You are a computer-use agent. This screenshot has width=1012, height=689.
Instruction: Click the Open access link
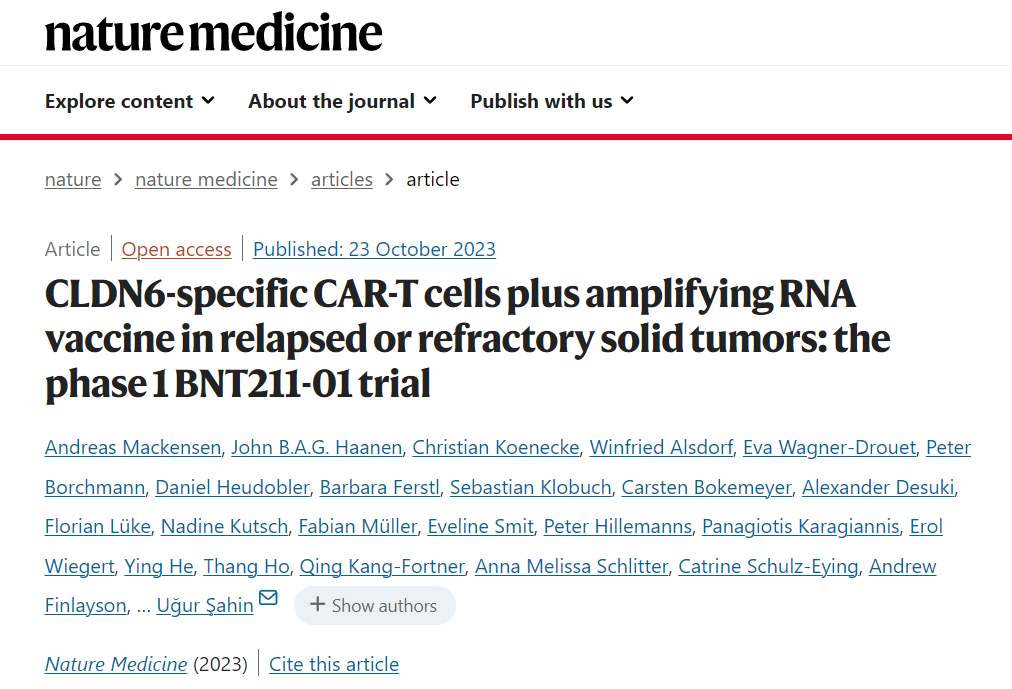[x=176, y=249]
